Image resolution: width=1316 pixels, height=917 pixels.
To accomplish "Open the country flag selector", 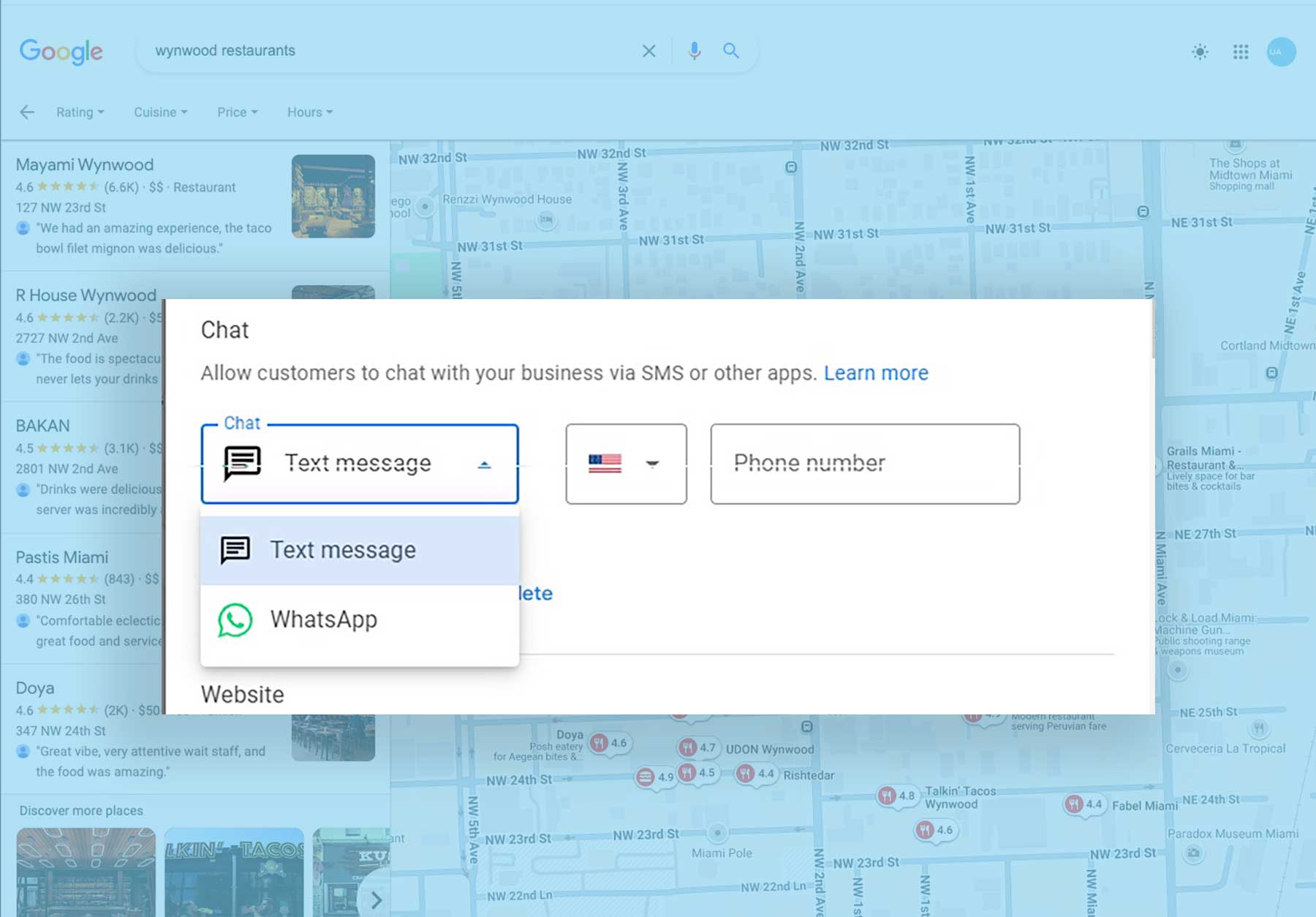I will (x=625, y=463).
